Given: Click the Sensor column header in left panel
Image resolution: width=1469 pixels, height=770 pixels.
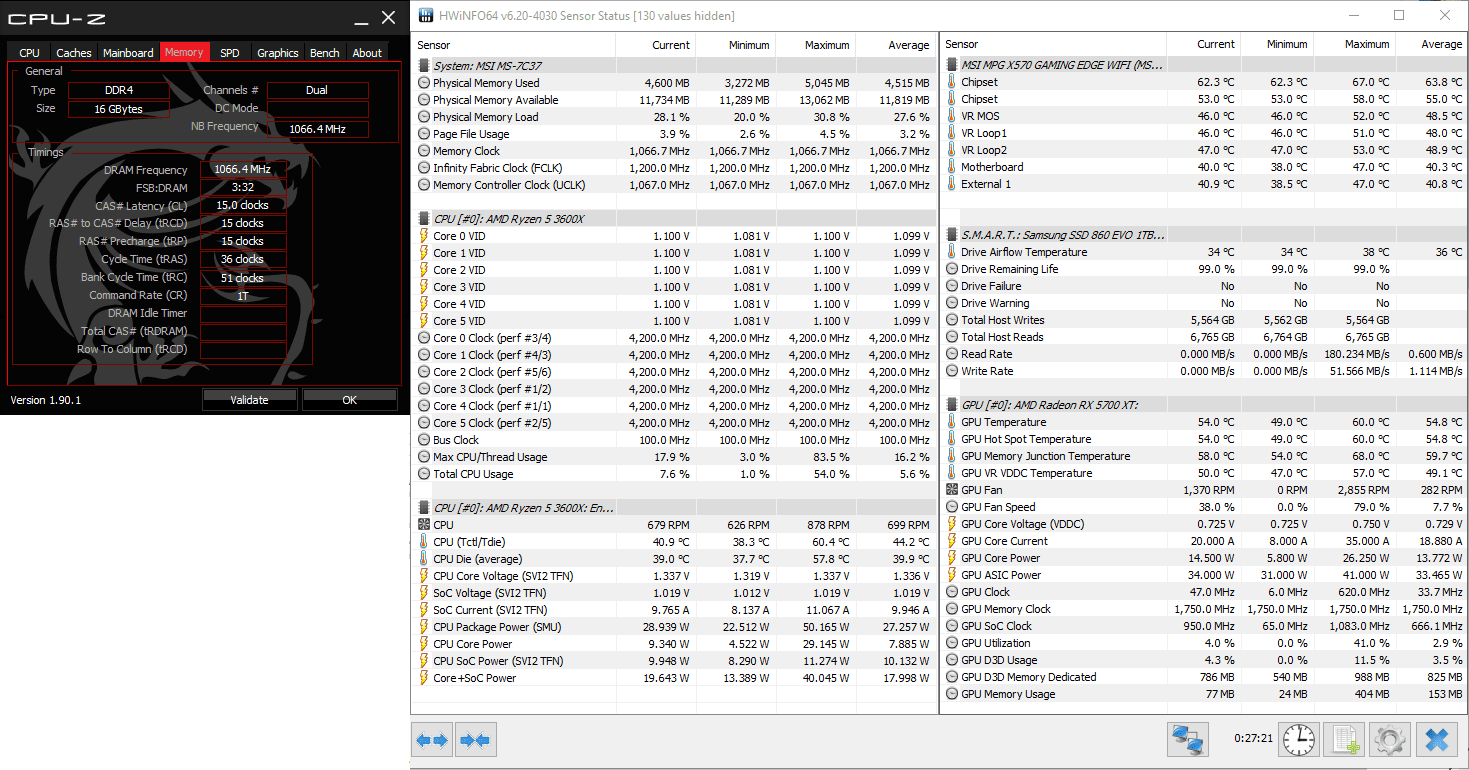Looking at the screenshot, I should pos(514,45).
